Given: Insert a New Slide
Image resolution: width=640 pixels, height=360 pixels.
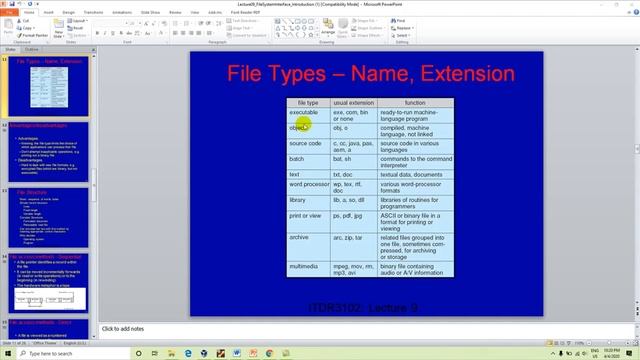Looking at the screenshot, I should click(x=58, y=29).
